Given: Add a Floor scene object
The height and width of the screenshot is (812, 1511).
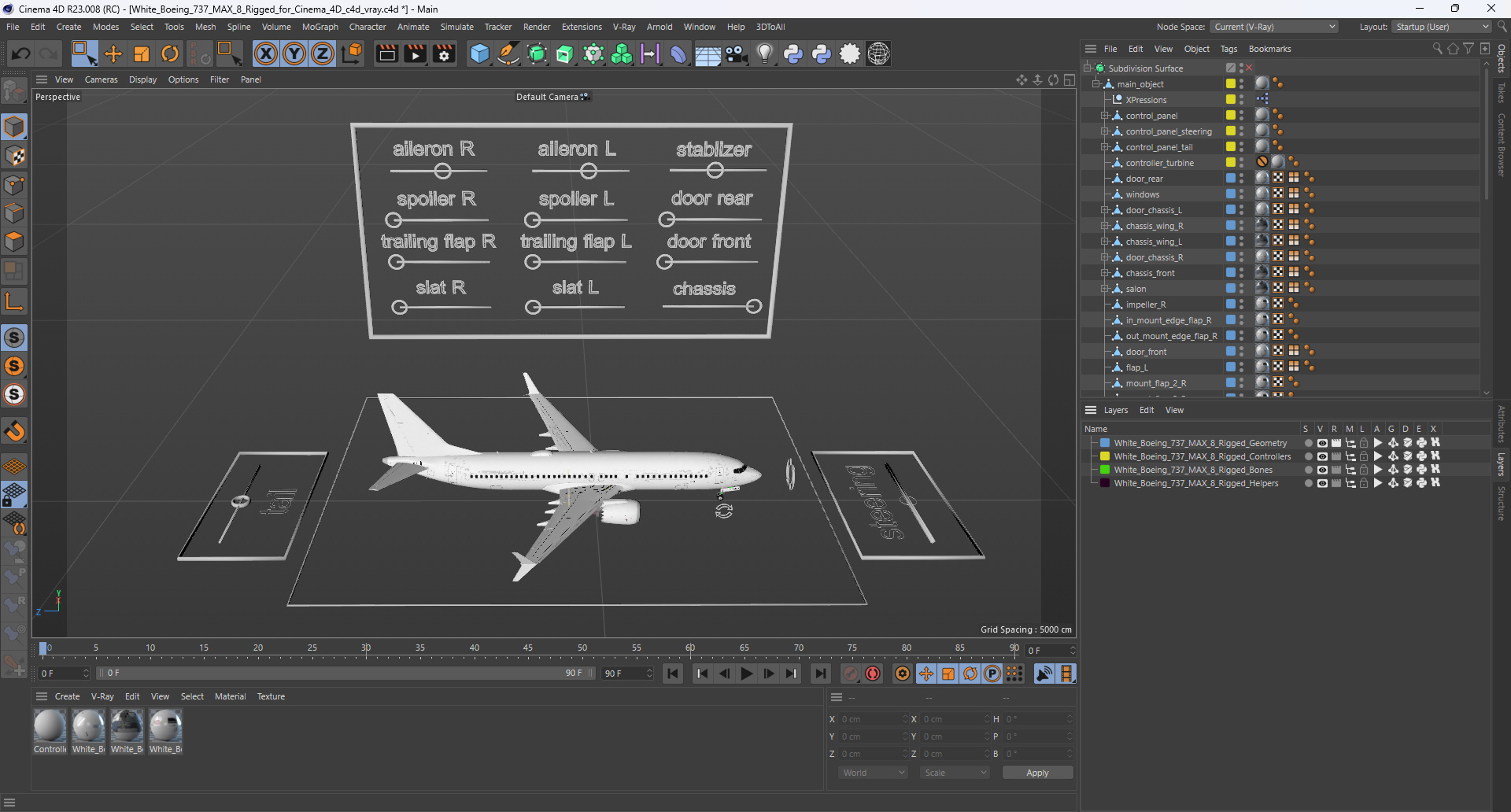Looking at the screenshot, I should [707, 54].
